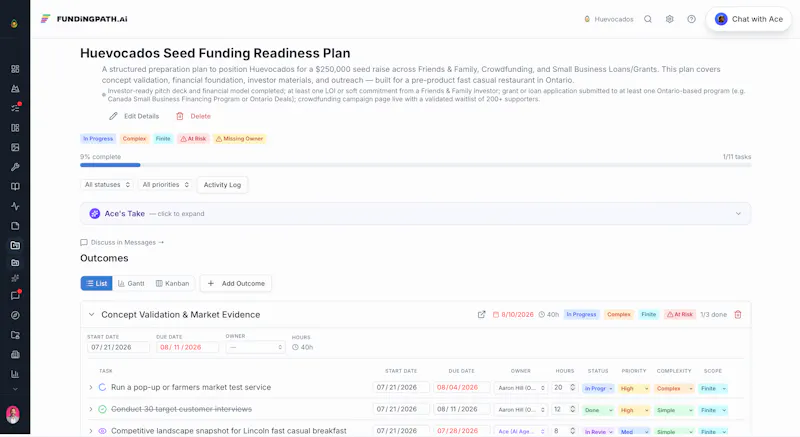Open Chat with Ace

coord(748,19)
